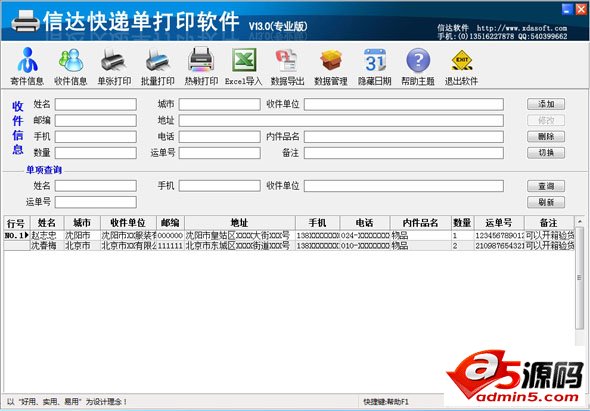Click the scrollbar up arrow
The image size is (590, 411).
pyautogui.click(x=579, y=222)
